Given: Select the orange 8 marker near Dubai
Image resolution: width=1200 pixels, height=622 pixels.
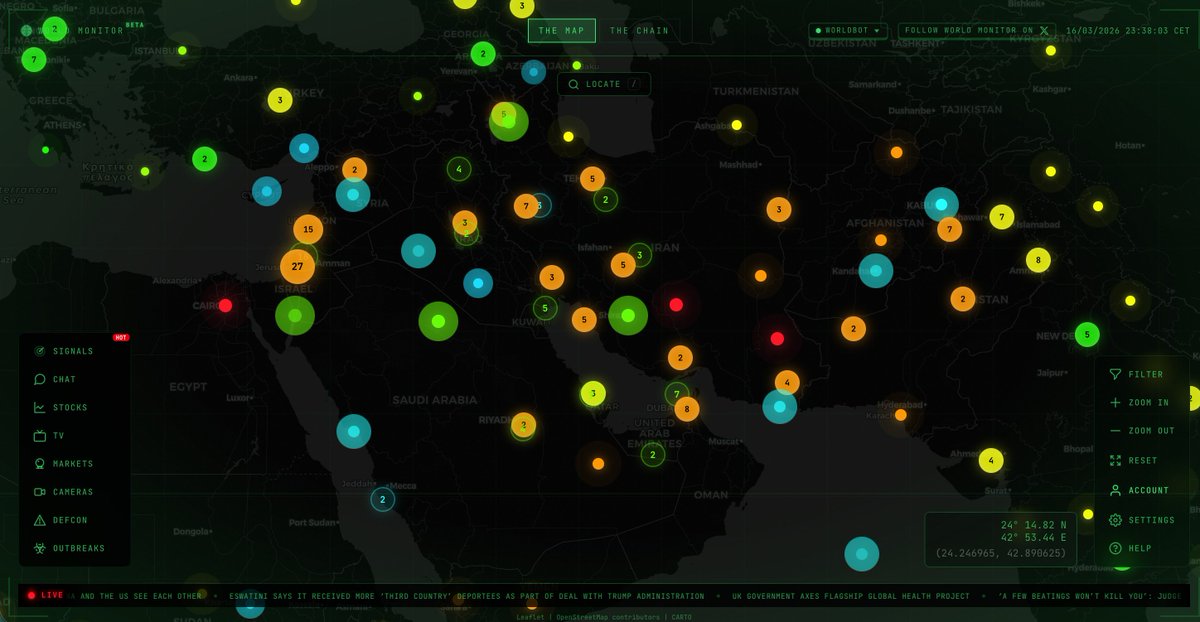Looking at the screenshot, I should 686,408.
